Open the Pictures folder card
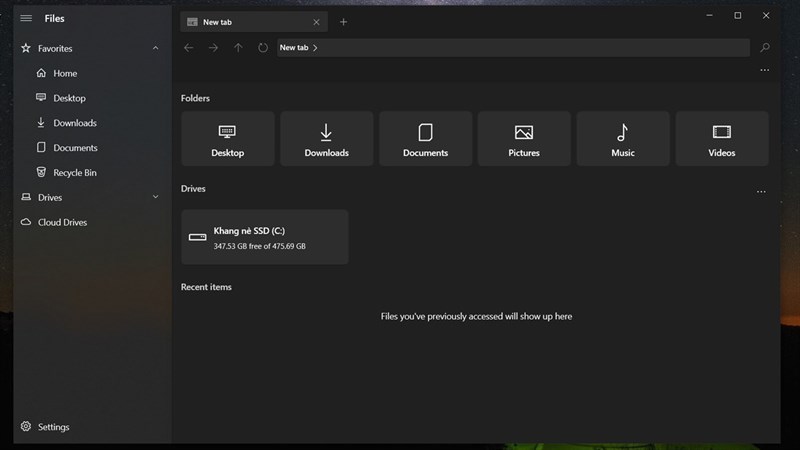 click(524, 138)
